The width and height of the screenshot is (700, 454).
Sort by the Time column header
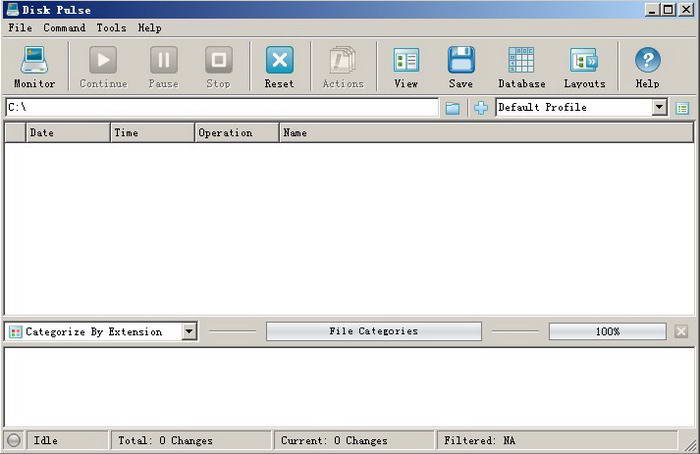pyautogui.click(x=152, y=133)
